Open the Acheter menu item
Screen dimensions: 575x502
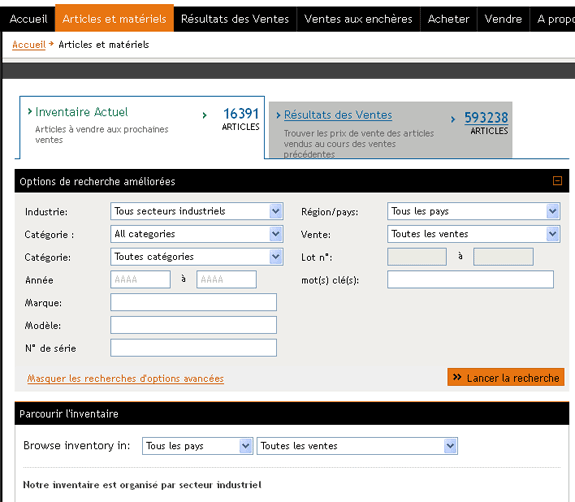448,19
